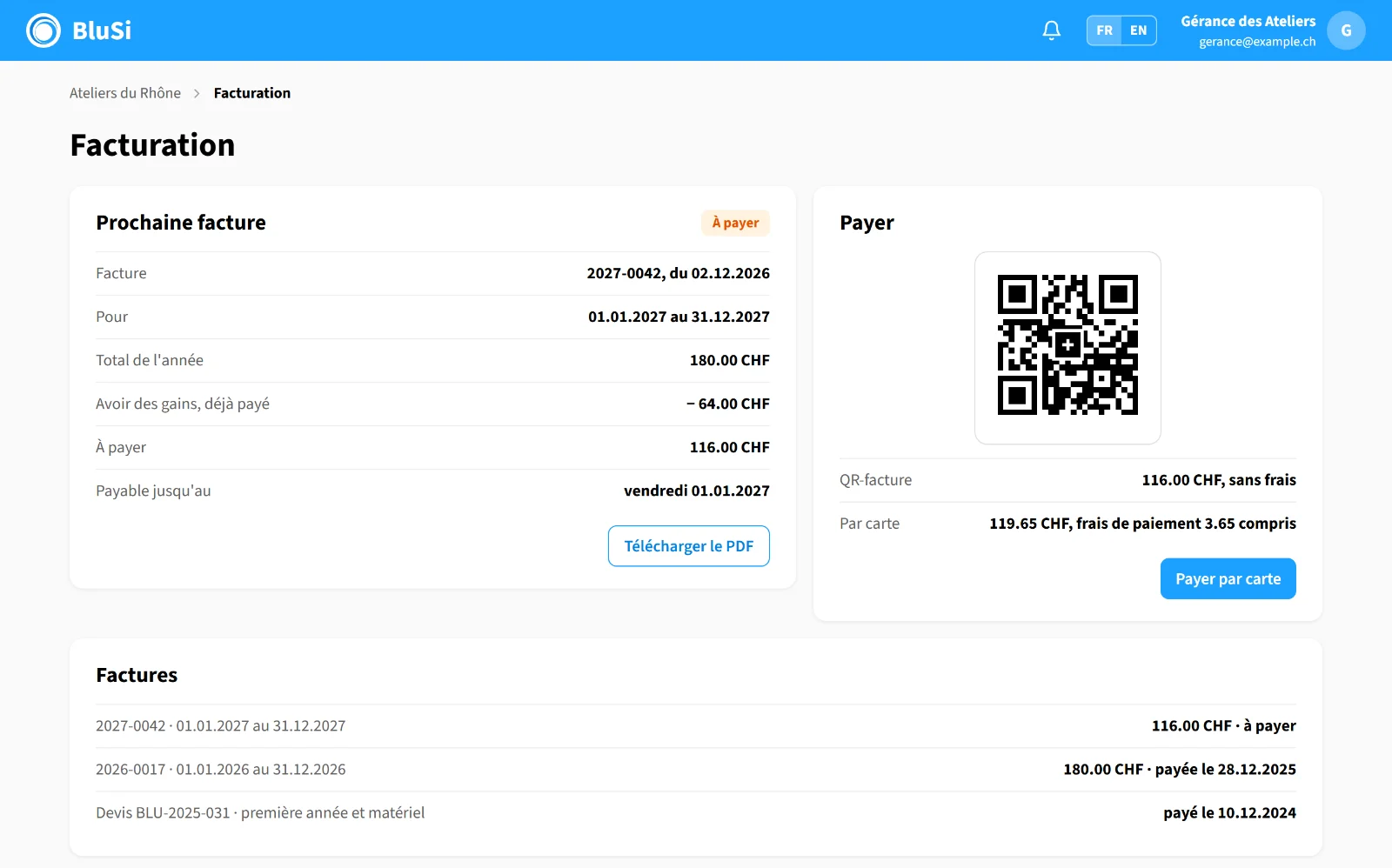1392x868 pixels.
Task: Click the Payer panel heading
Action: (867, 223)
